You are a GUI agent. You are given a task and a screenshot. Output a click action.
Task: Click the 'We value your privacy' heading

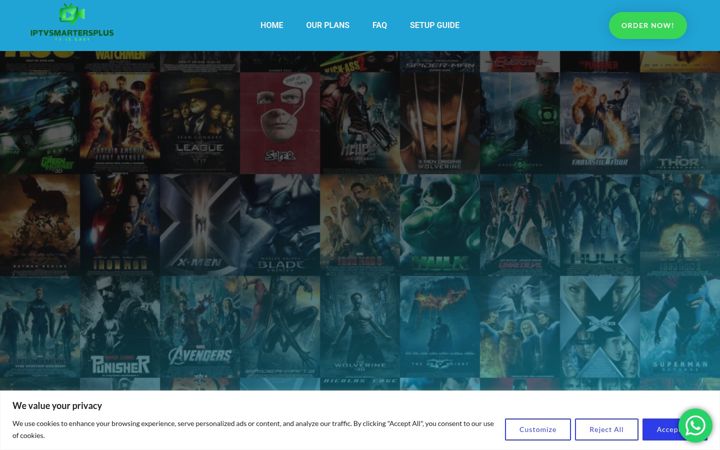(57, 405)
